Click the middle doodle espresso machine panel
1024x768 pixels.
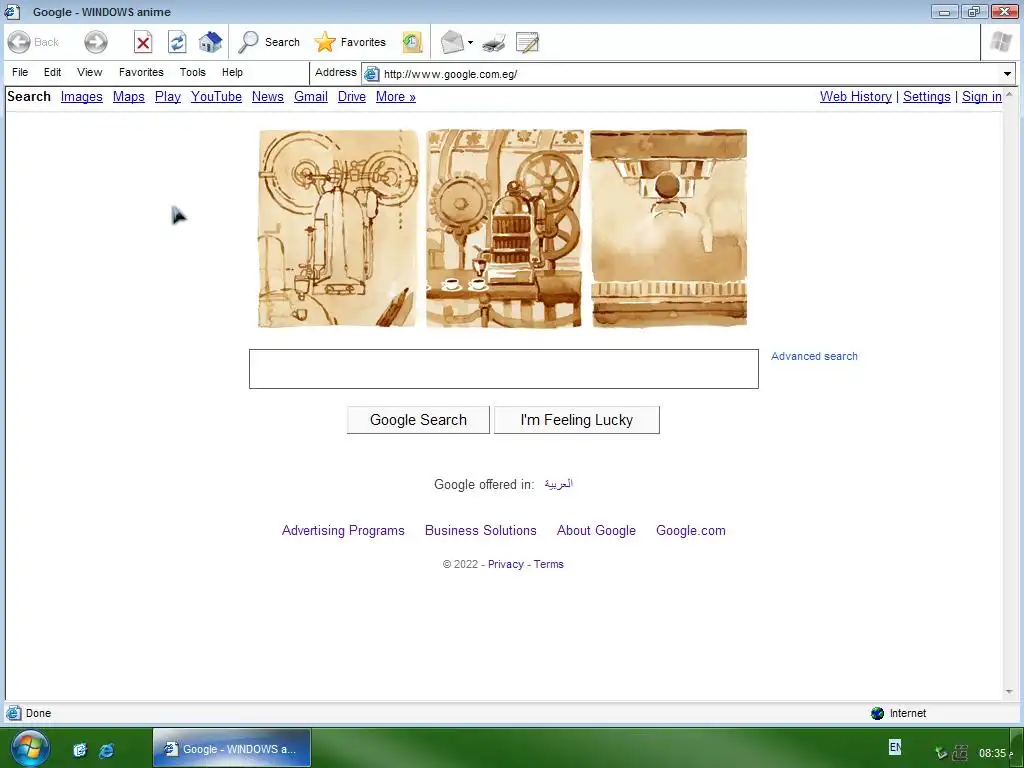(x=504, y=229)
